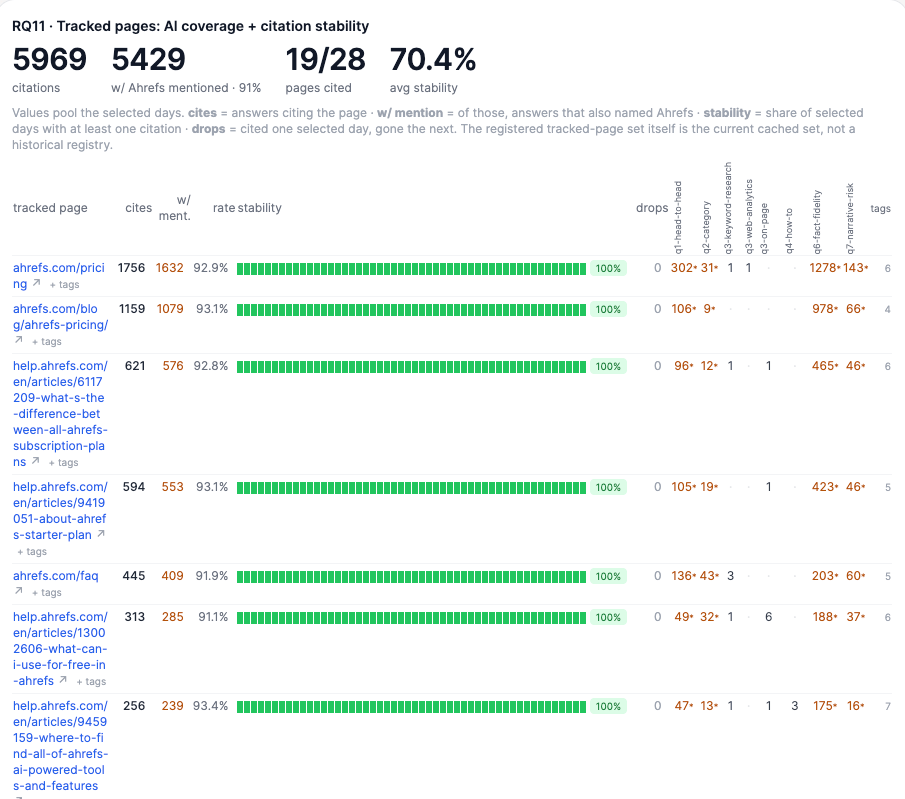Add tags to ahrefs.com/pricing row
The height and width of the screenshot is (799, 905).
click(x=65, y=285)
